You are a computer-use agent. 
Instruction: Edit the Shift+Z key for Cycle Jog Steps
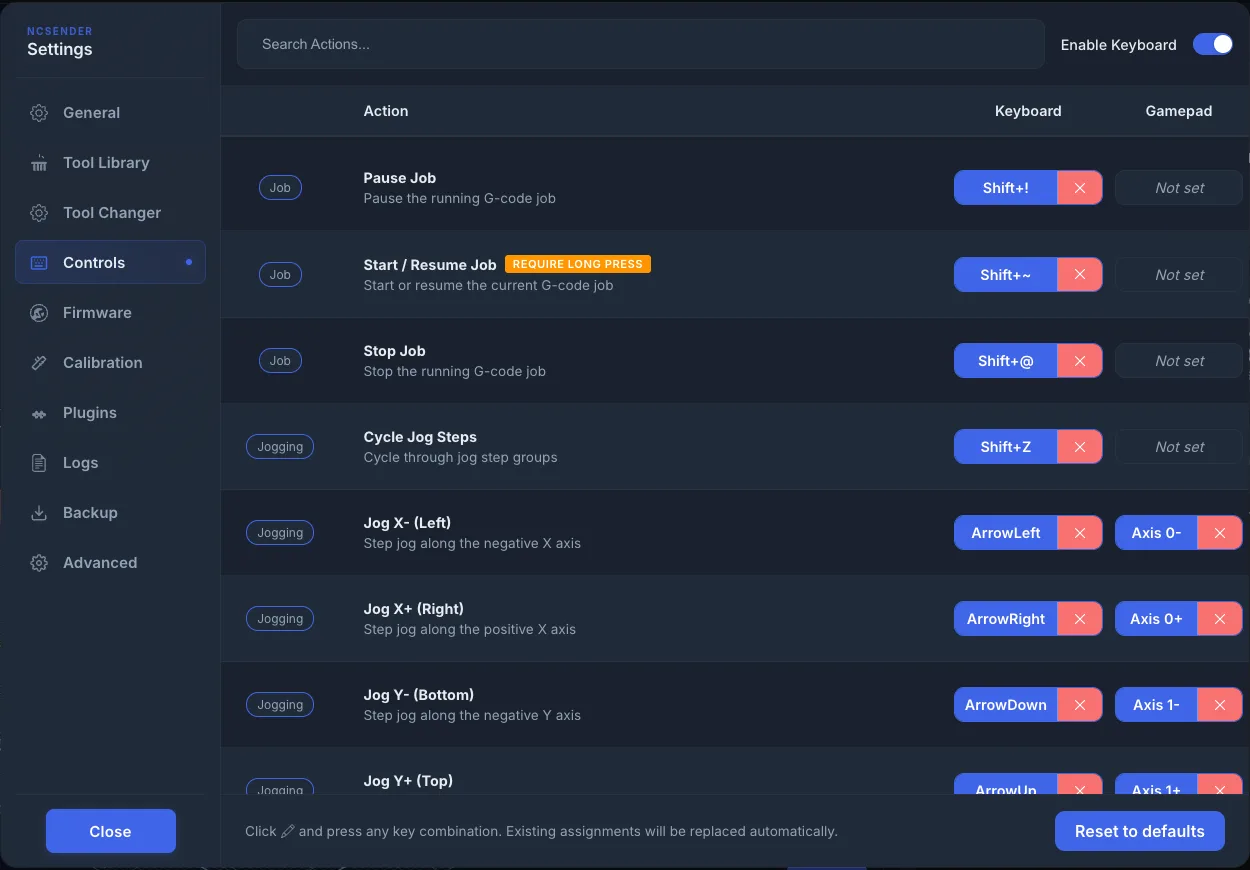pyautogui.click(x=1005, y=447)
